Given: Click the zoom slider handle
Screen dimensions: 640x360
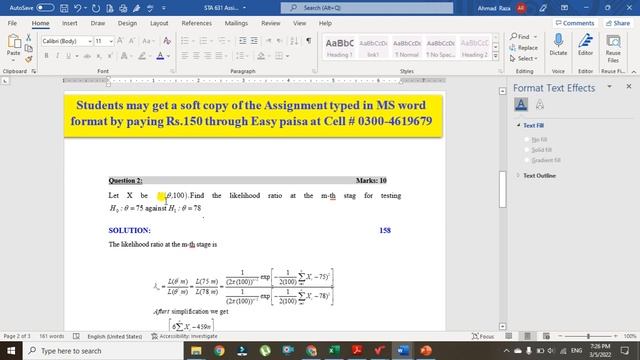Looking at the screenshot, I should tap(588, 336).
